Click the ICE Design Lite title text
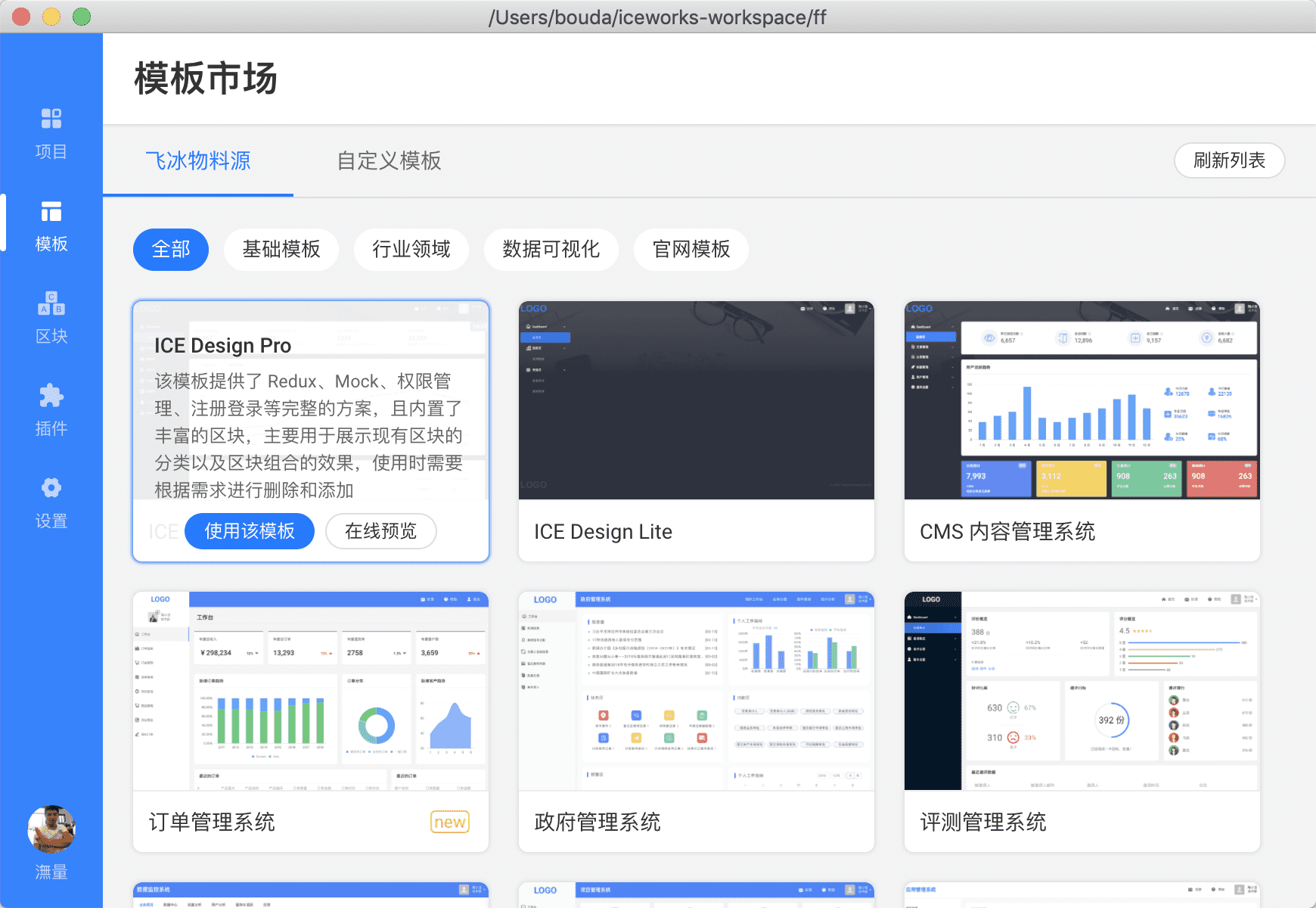This screenshot has width=1316, height=908. [603, 531]
